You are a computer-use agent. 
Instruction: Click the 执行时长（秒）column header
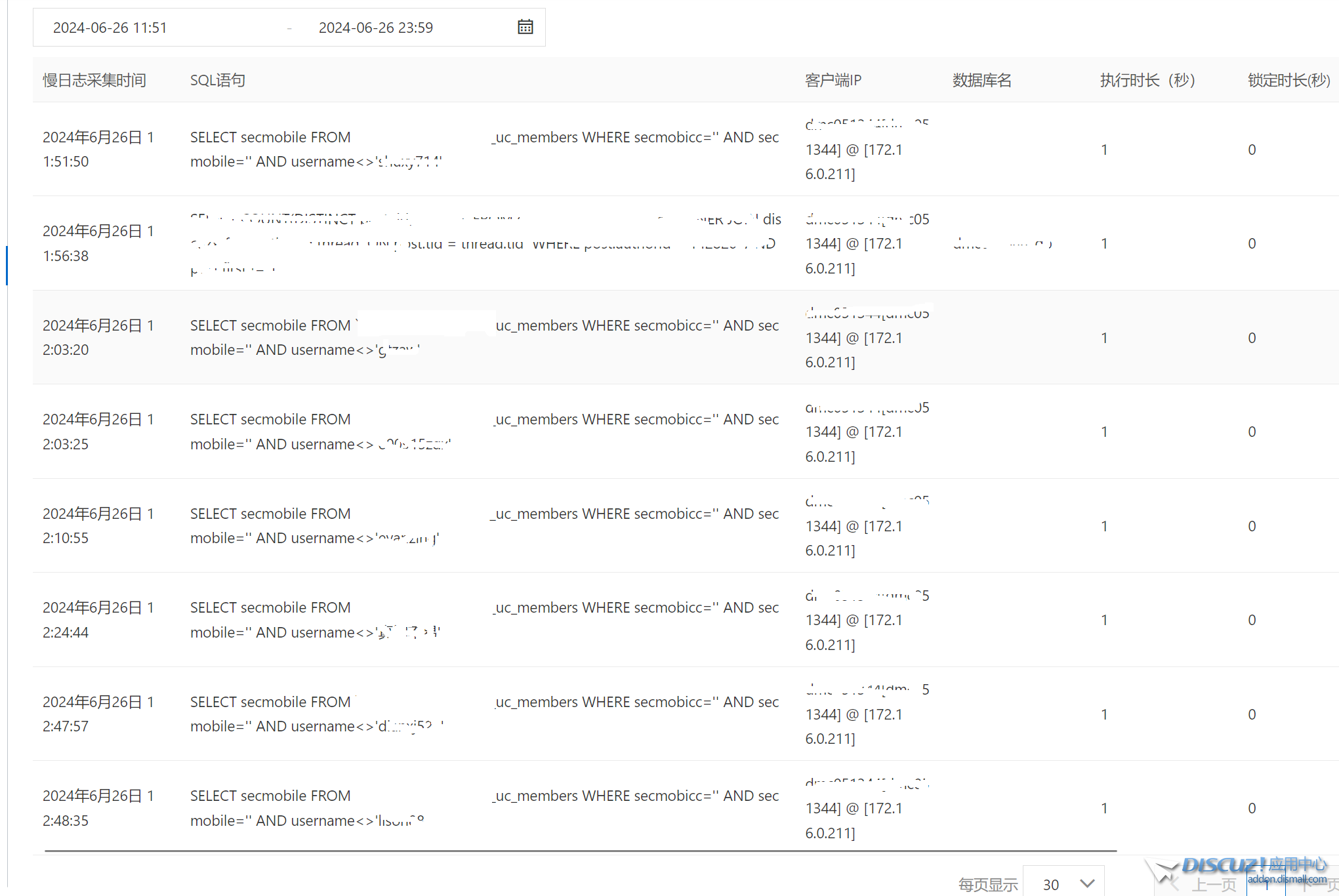(1147, 80)
